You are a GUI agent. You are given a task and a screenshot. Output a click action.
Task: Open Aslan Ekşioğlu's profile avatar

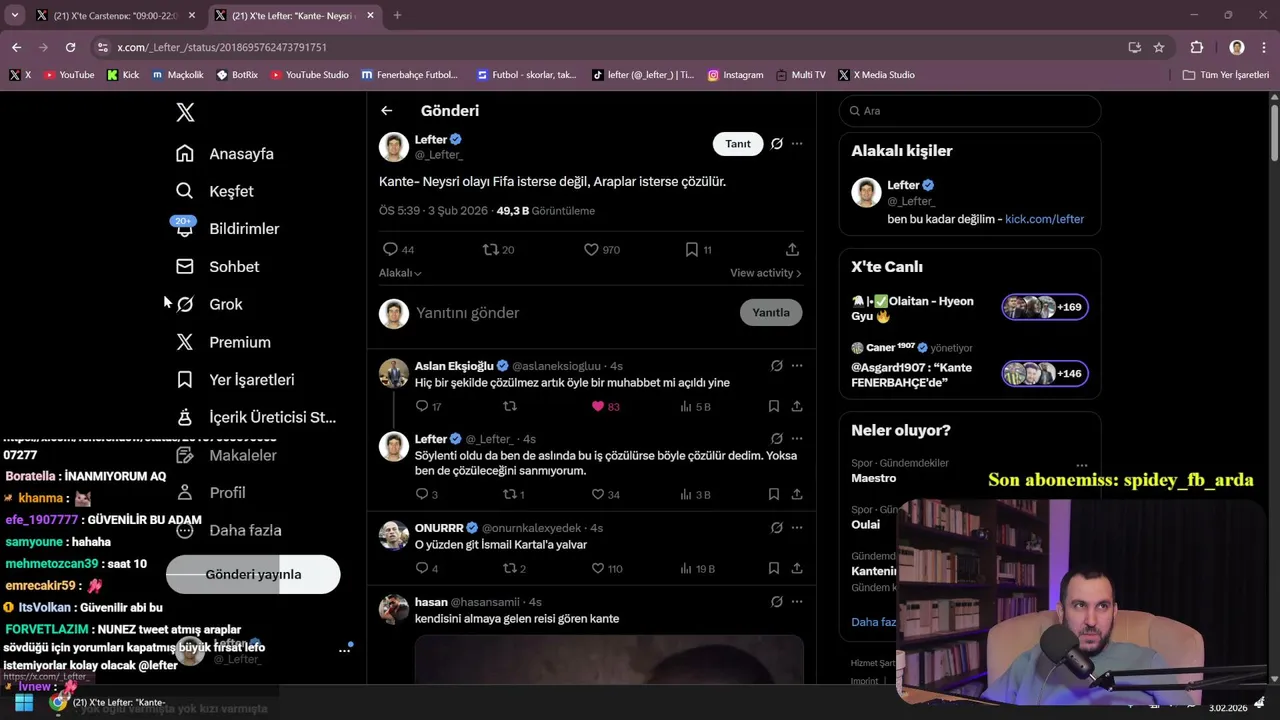394,373
